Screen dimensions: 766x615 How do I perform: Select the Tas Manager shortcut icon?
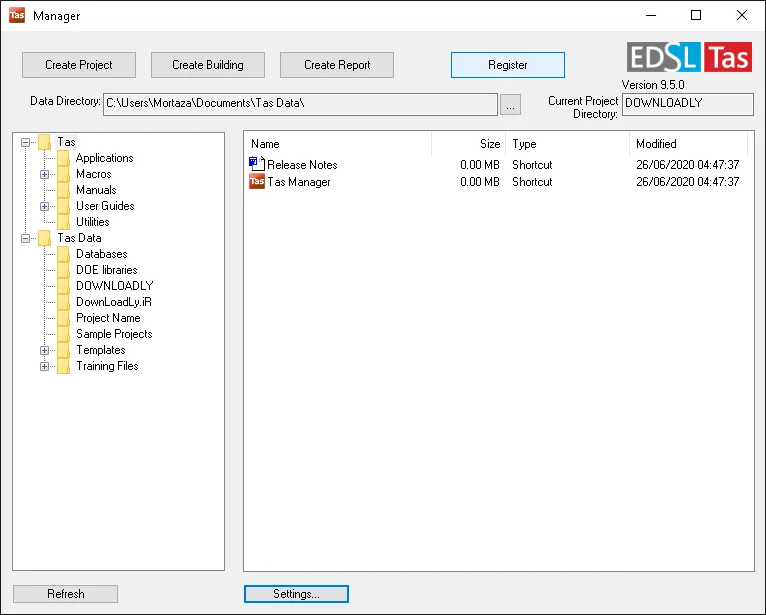[257, 181]
